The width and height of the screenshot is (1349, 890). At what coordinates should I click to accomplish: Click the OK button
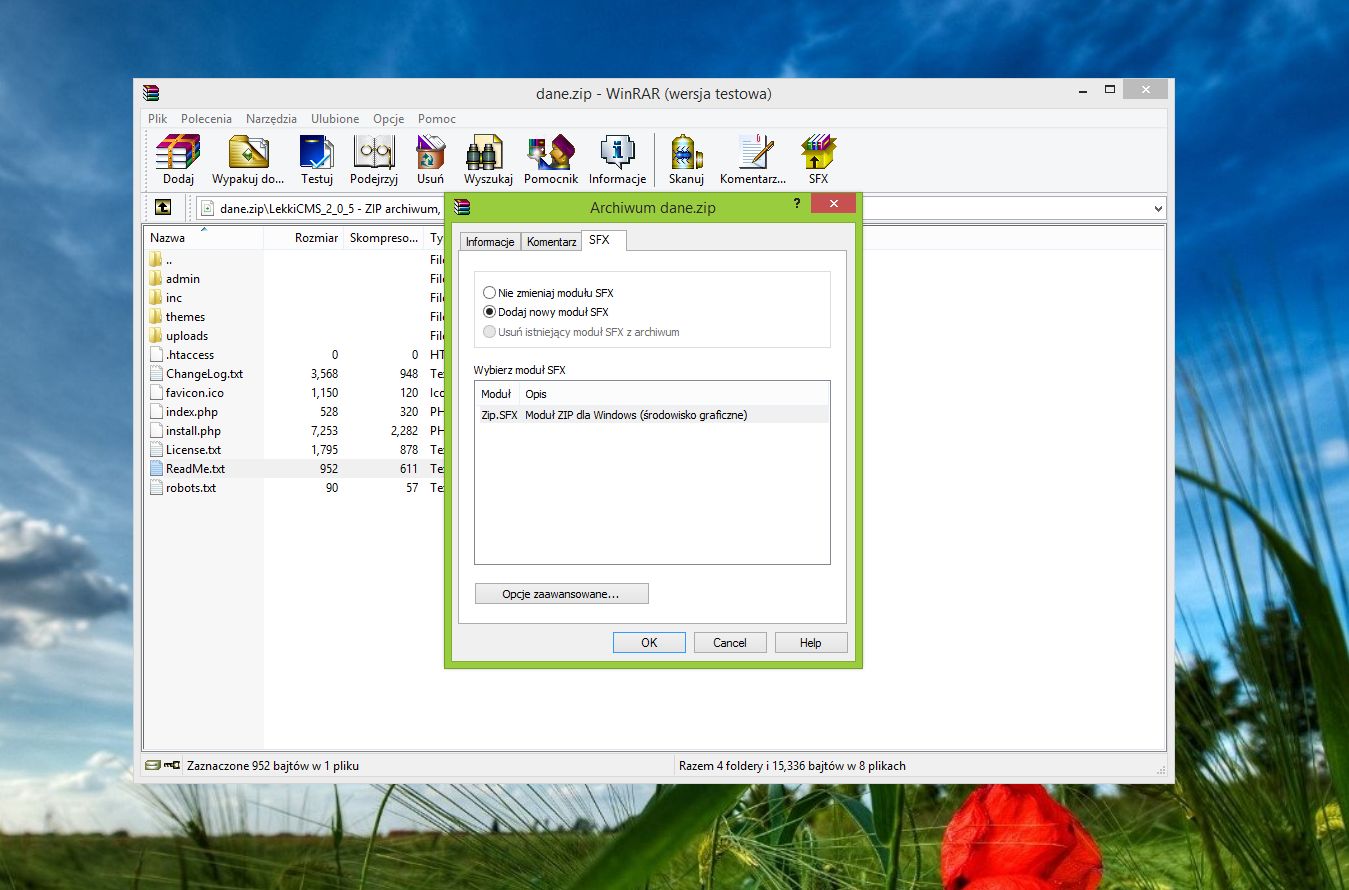coord(649,643)
